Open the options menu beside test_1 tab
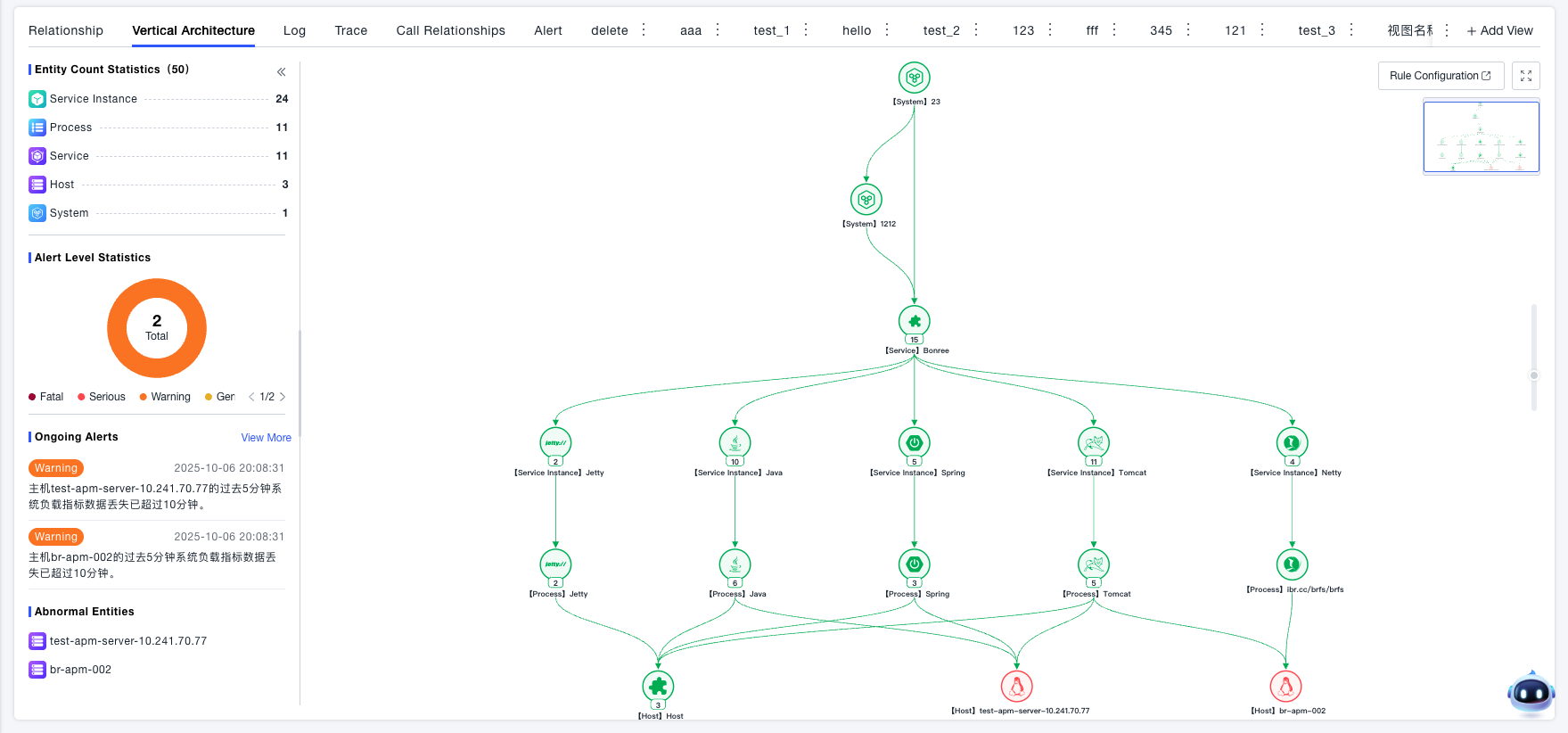 point(806,30)
